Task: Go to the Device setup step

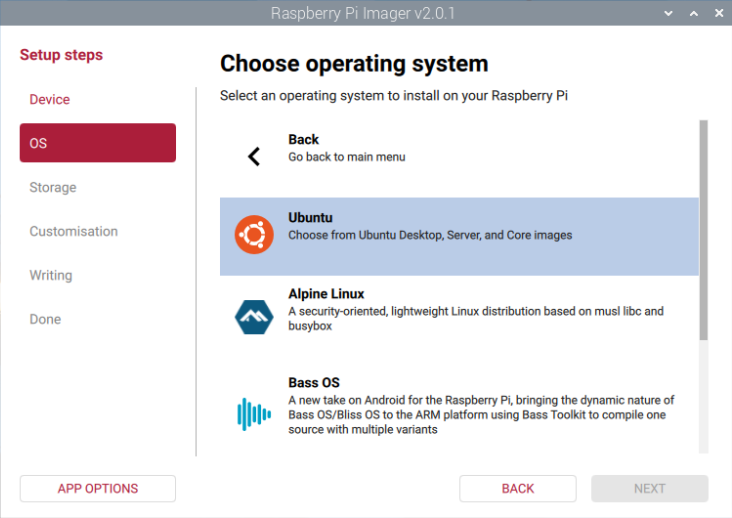Action: click(49, 99)
